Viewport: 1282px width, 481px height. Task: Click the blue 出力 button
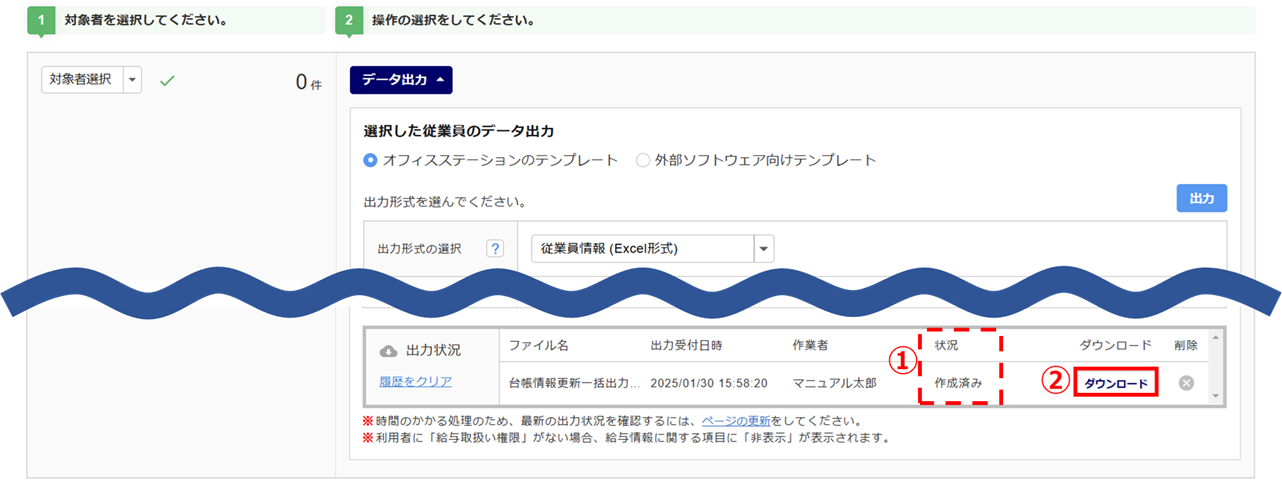point(1201,199)
